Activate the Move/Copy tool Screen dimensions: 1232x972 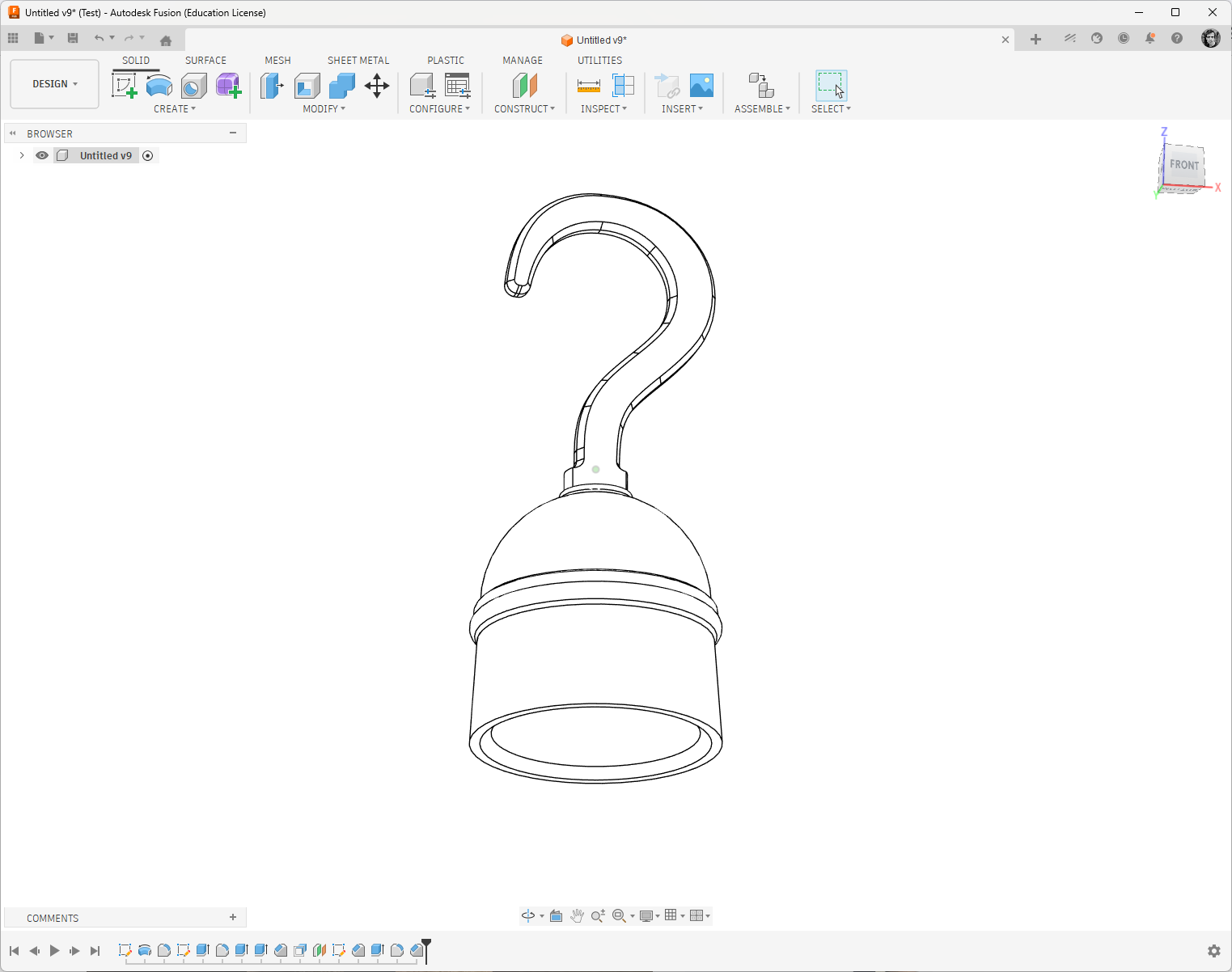tap(377, 85)
